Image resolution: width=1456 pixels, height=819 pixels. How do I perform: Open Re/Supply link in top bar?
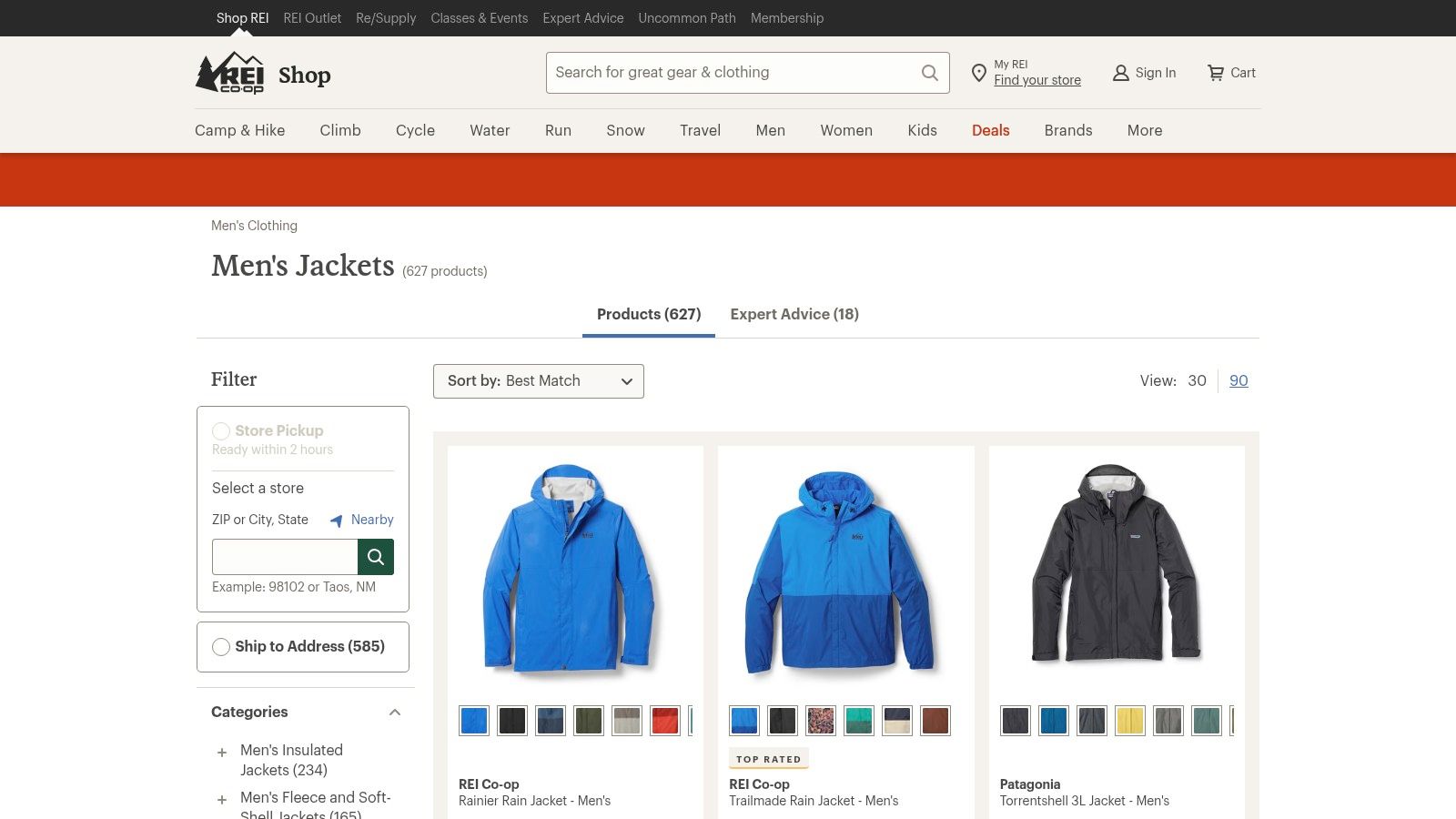click(386, 18)
